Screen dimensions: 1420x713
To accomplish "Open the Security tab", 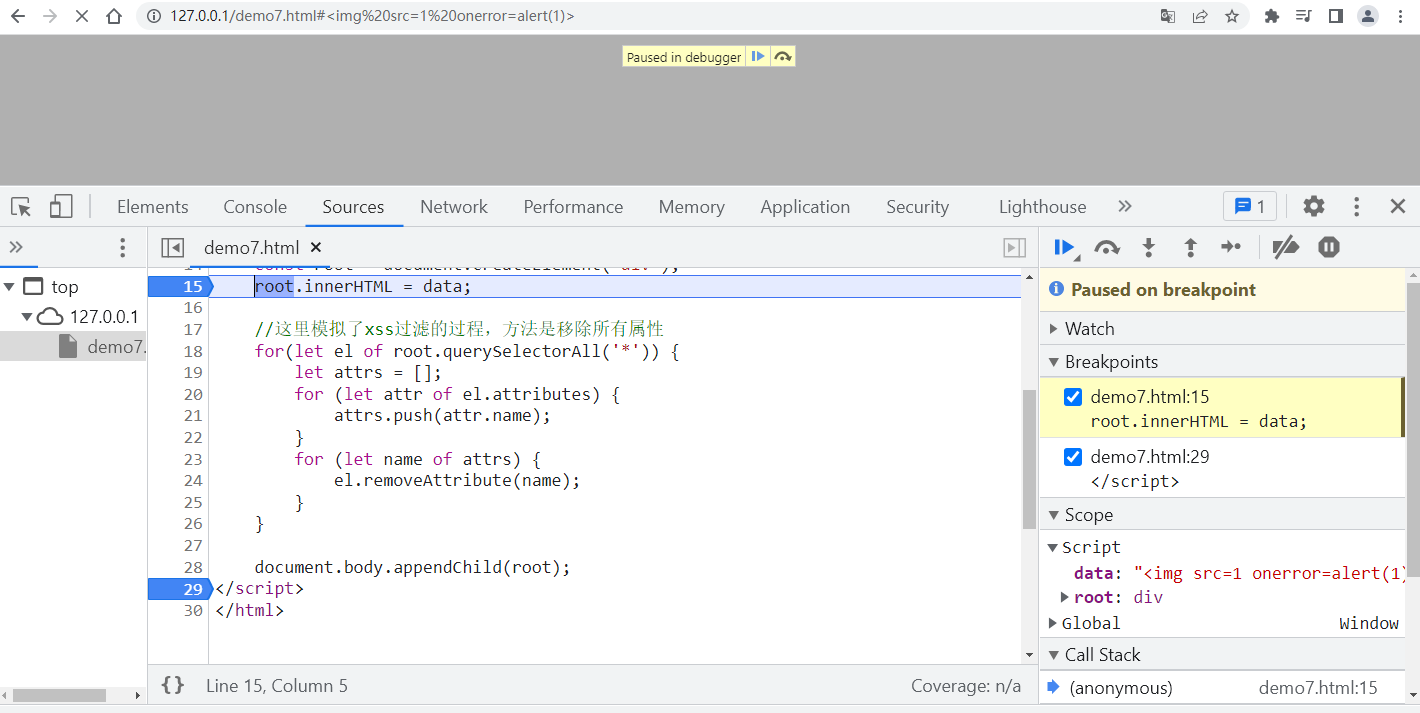I will click(917, 207).
